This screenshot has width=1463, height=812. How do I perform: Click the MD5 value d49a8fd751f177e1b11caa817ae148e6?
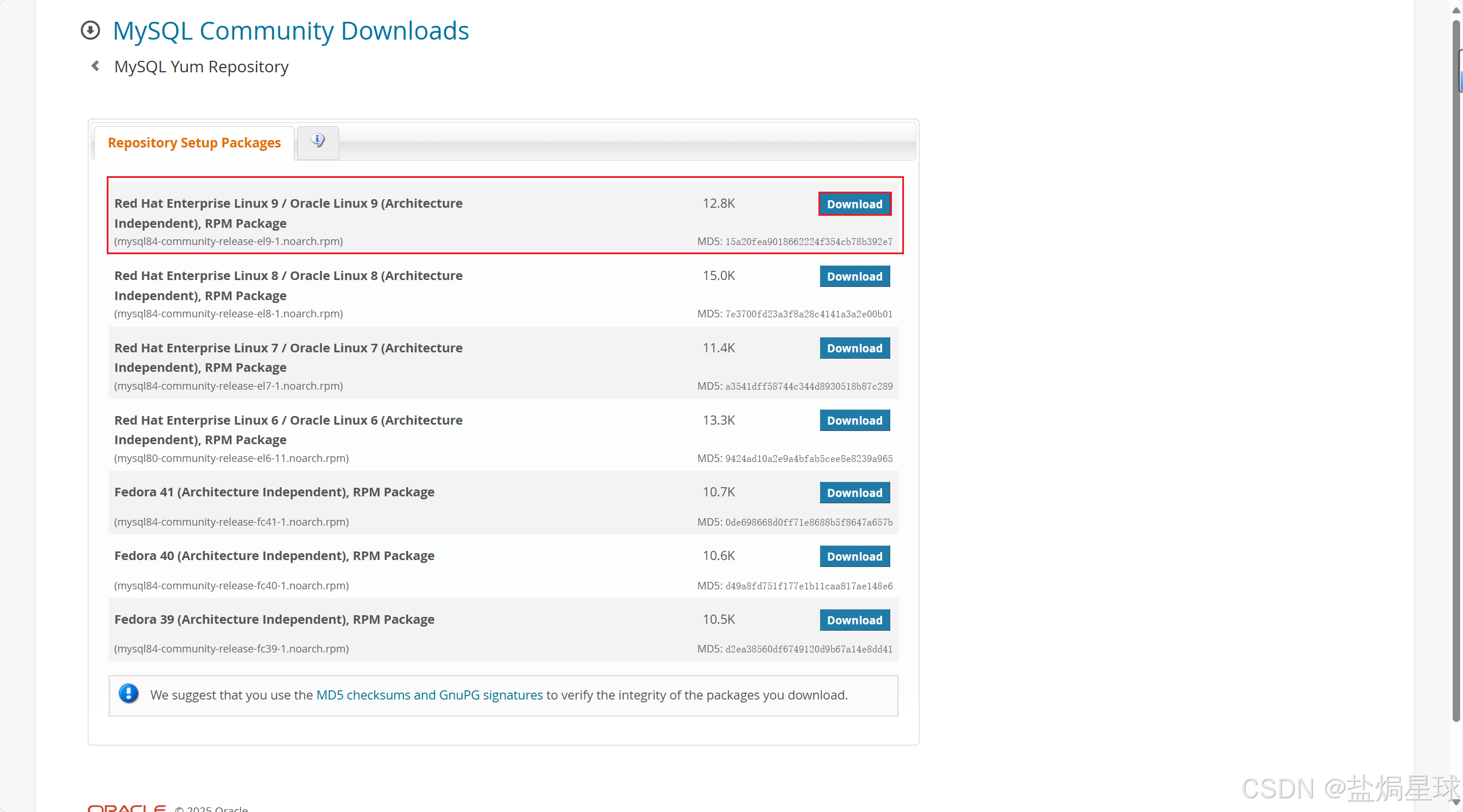(809, 586)
